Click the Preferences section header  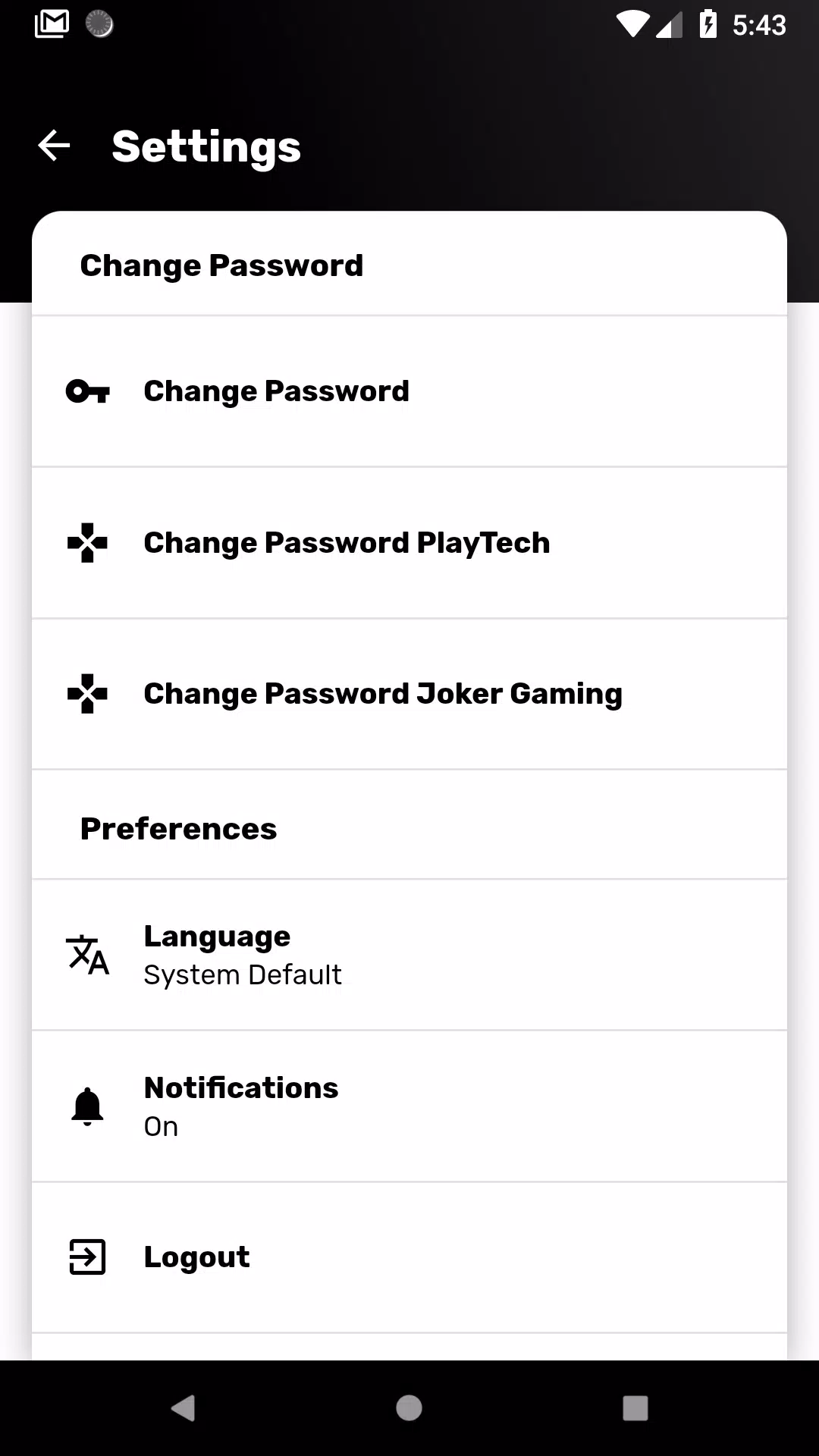coord(179,828)
